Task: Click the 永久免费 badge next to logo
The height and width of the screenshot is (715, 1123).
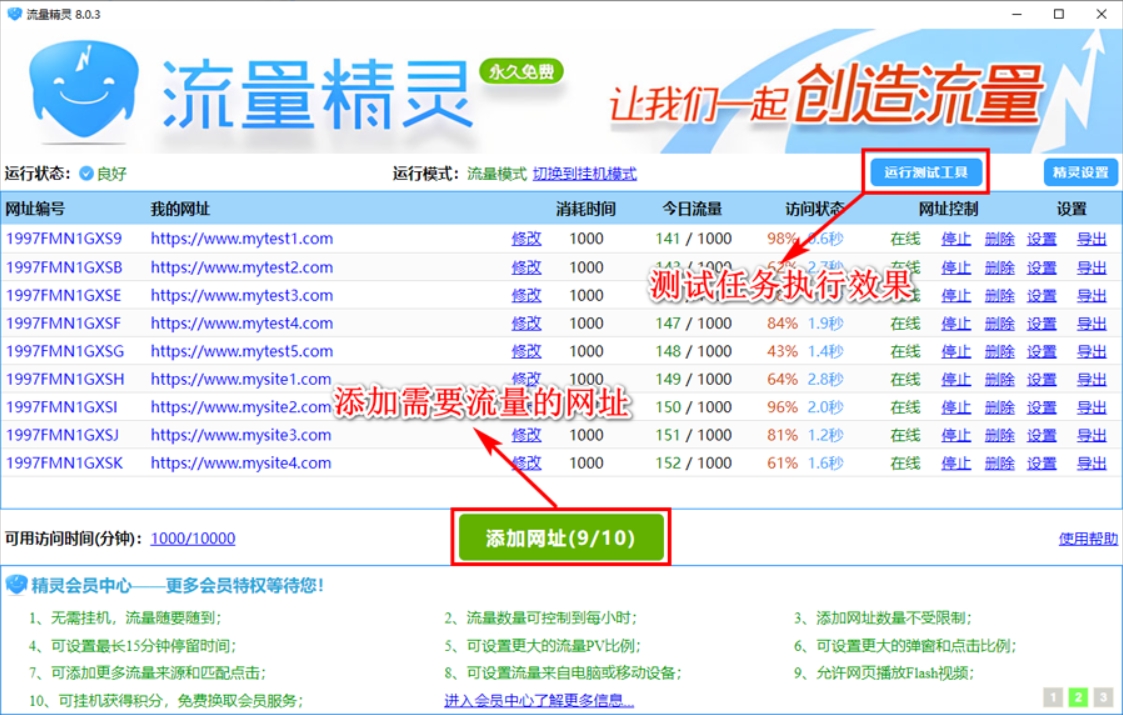Action: (x=519, y=71)
